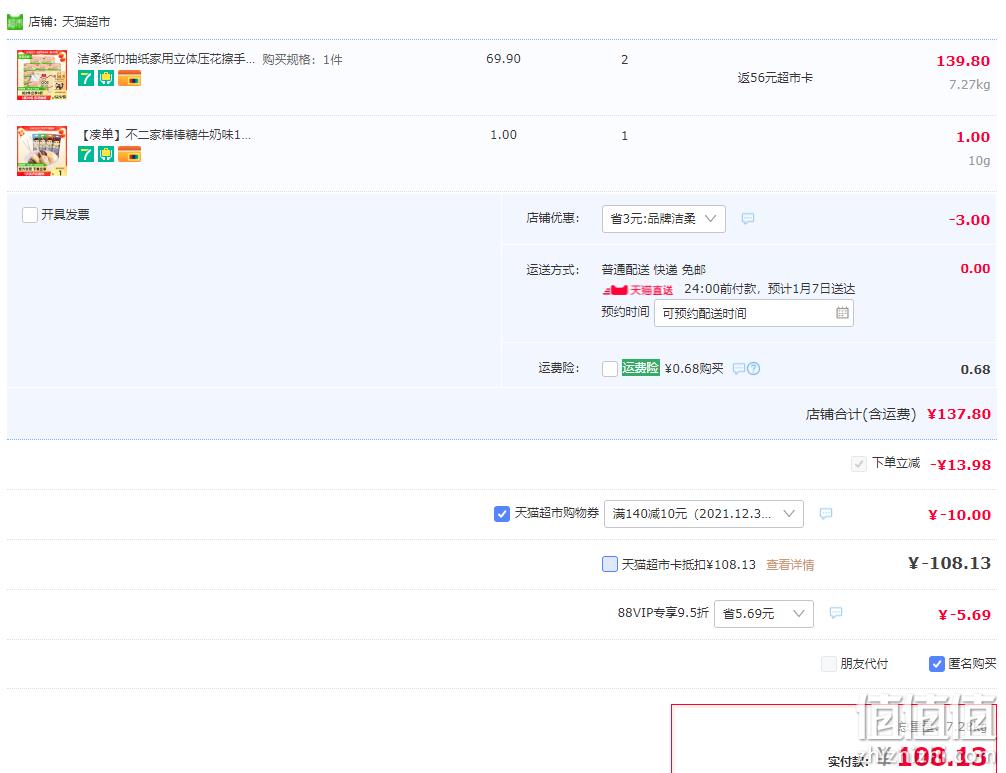Open the 店铺优惠 省3元:品牌洁柔 dropdown
1006x773 pixels.
[x=663, y=219]
